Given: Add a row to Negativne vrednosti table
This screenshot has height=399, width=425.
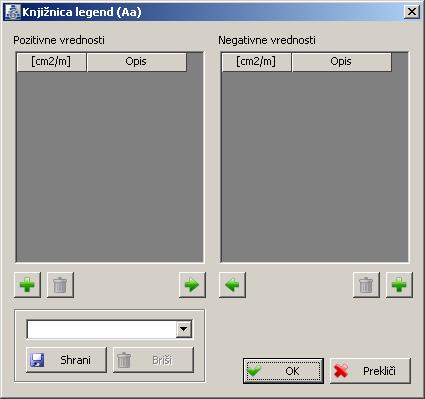Looking at the screenshot, I should (399, 285).
